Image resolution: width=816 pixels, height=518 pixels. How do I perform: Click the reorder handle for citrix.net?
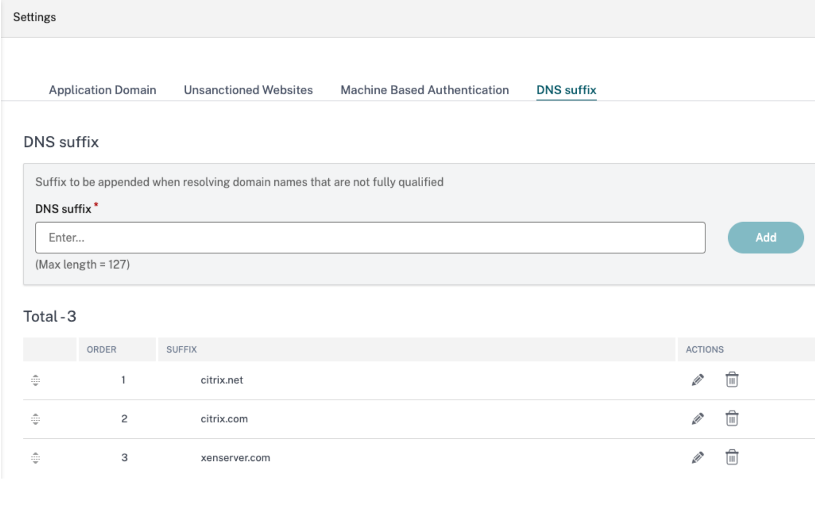click(36, 381)
